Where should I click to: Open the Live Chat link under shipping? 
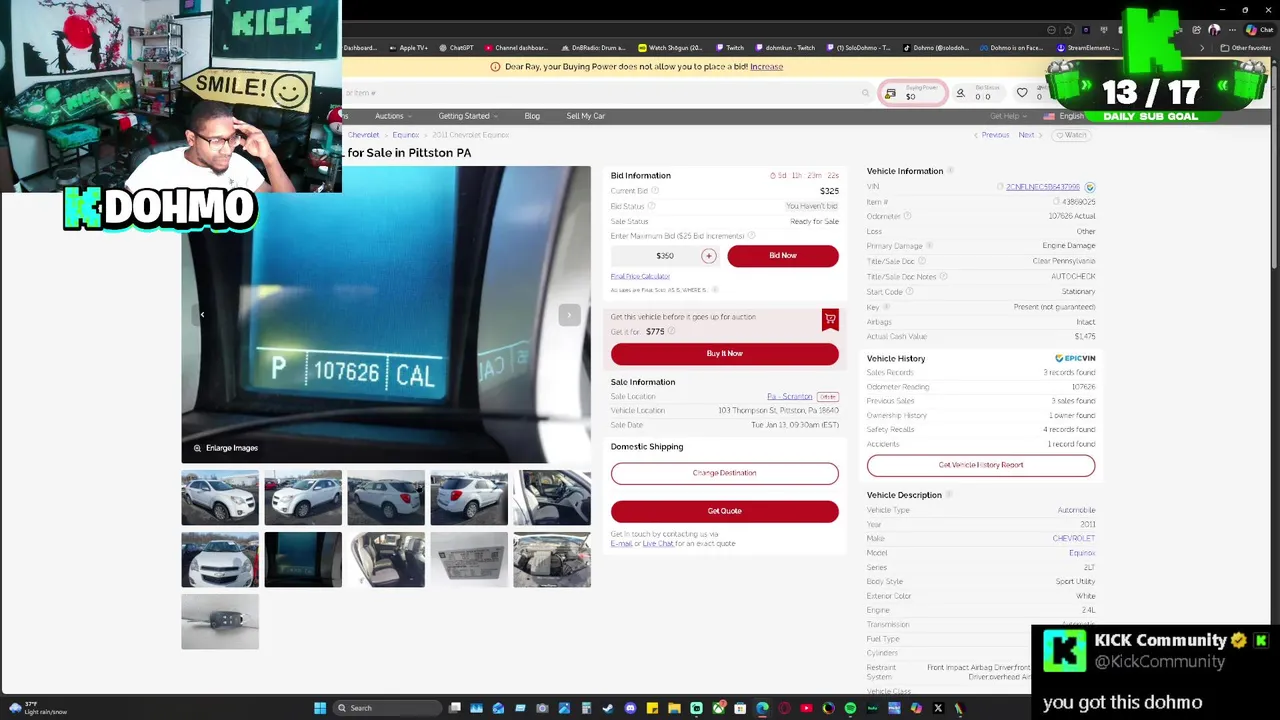click(658, 544)
